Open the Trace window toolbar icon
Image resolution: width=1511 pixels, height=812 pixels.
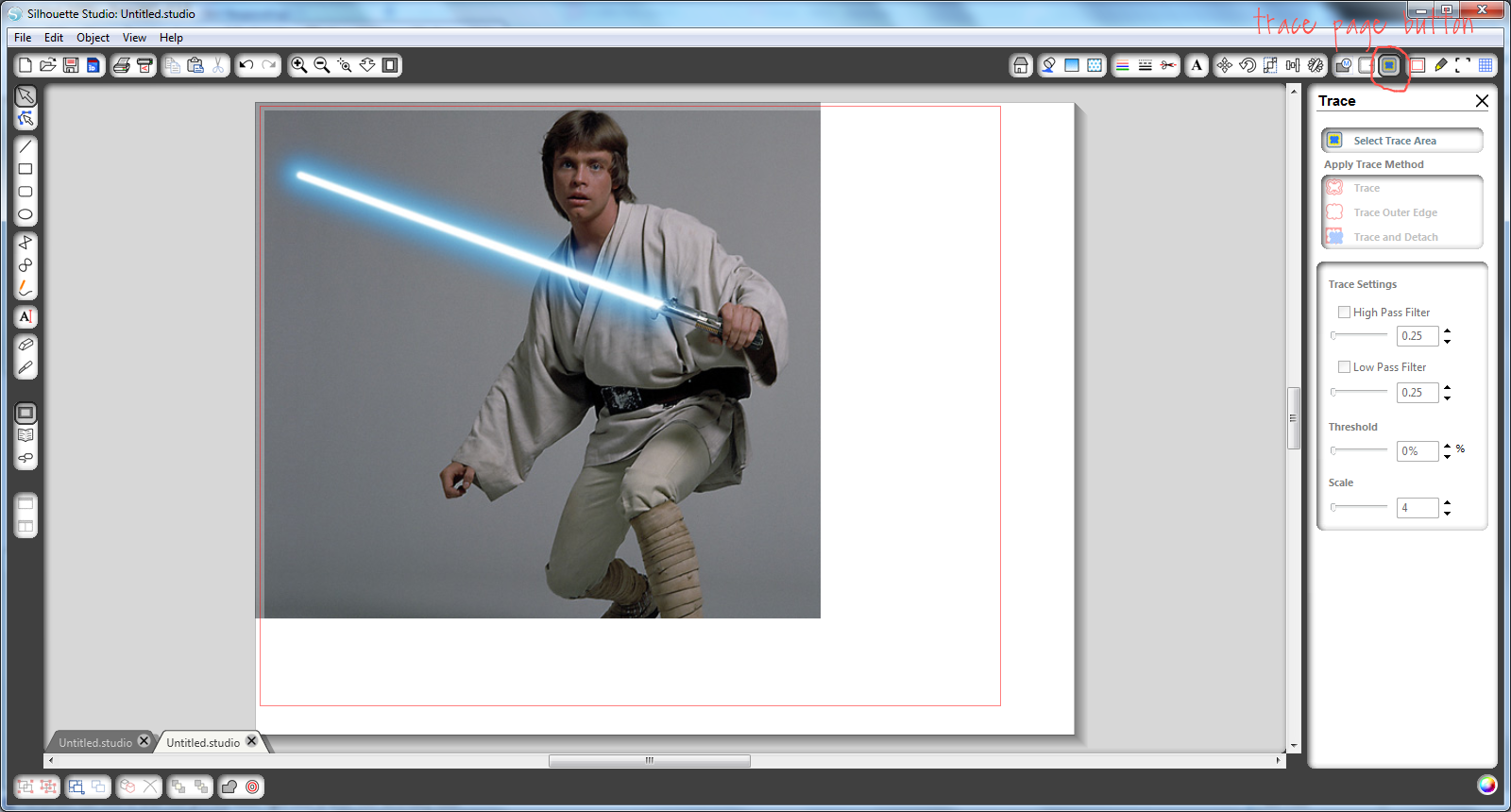pos(1389,65)
